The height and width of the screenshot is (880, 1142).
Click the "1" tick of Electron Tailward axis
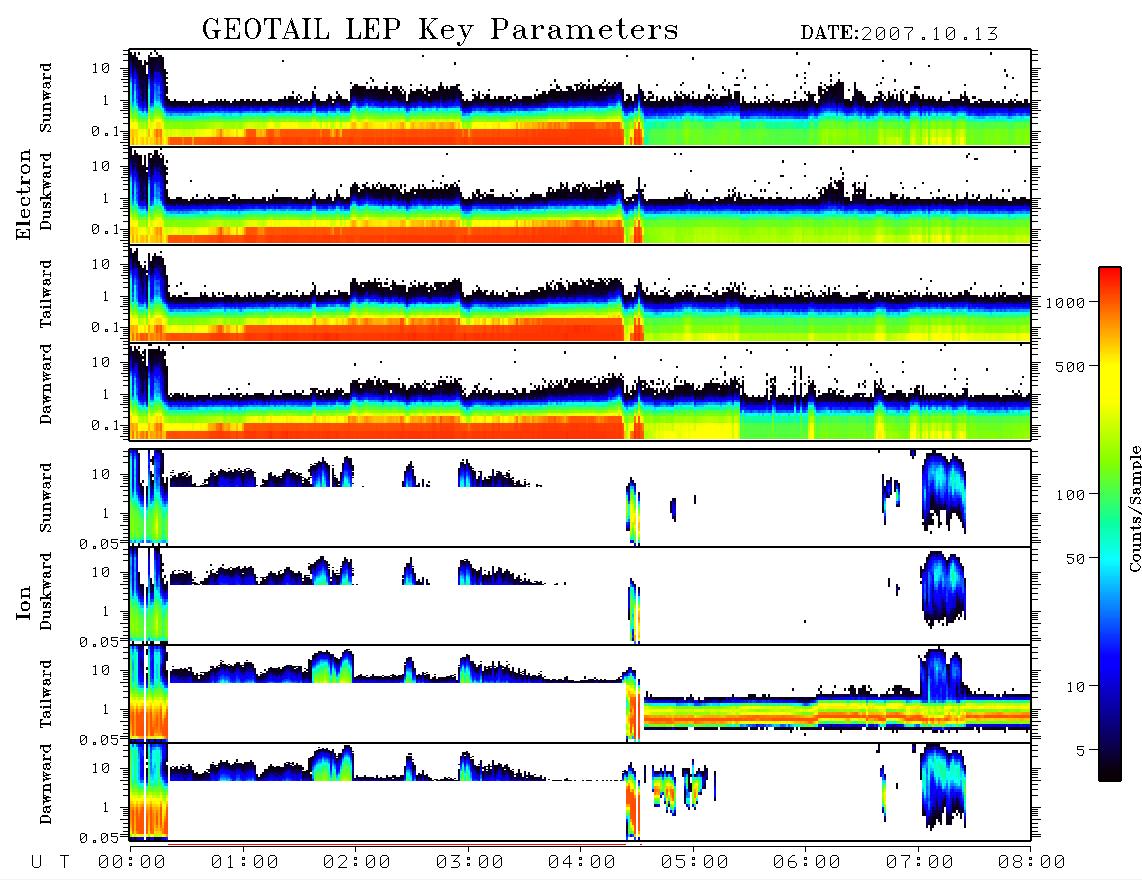pyautogui.click(x=106, y=296)
